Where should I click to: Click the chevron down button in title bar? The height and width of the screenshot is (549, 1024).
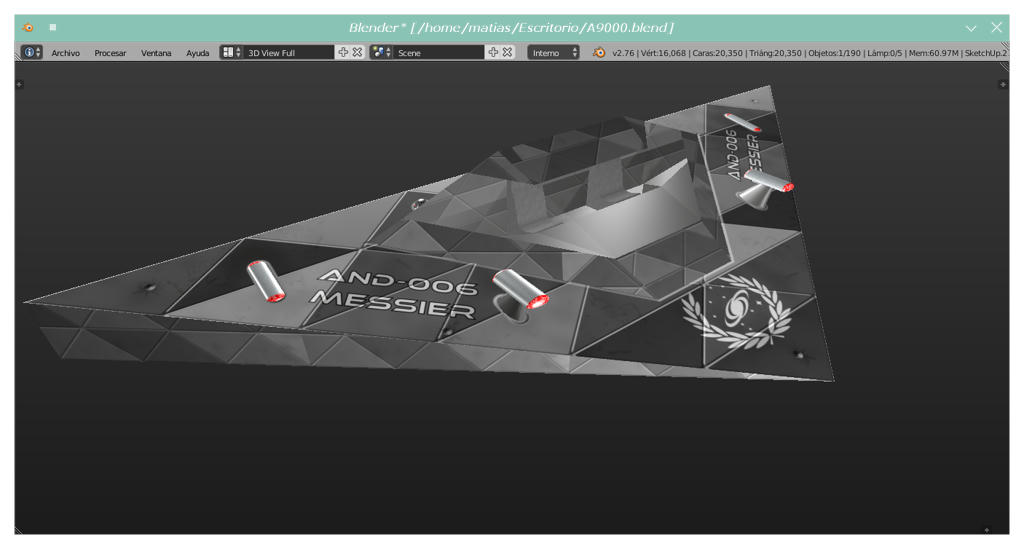[x=971, y=28]
